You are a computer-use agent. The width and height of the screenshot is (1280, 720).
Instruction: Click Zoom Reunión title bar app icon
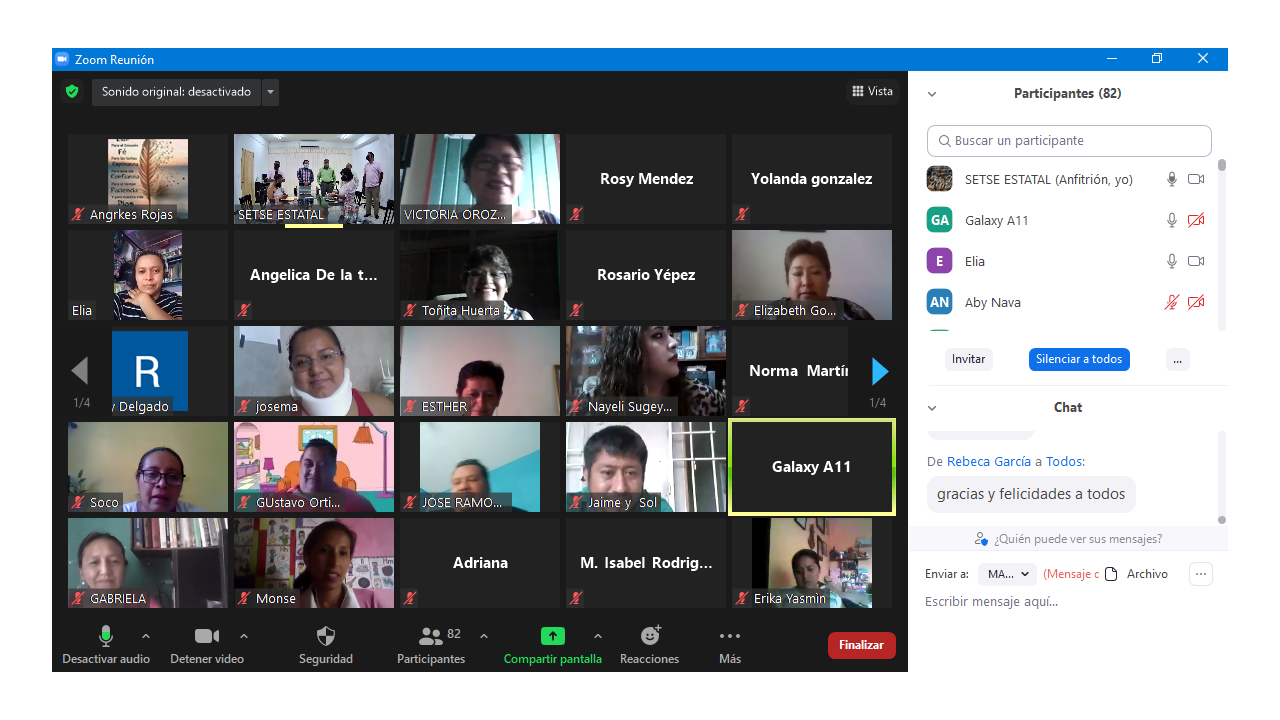tap(62, 59)
